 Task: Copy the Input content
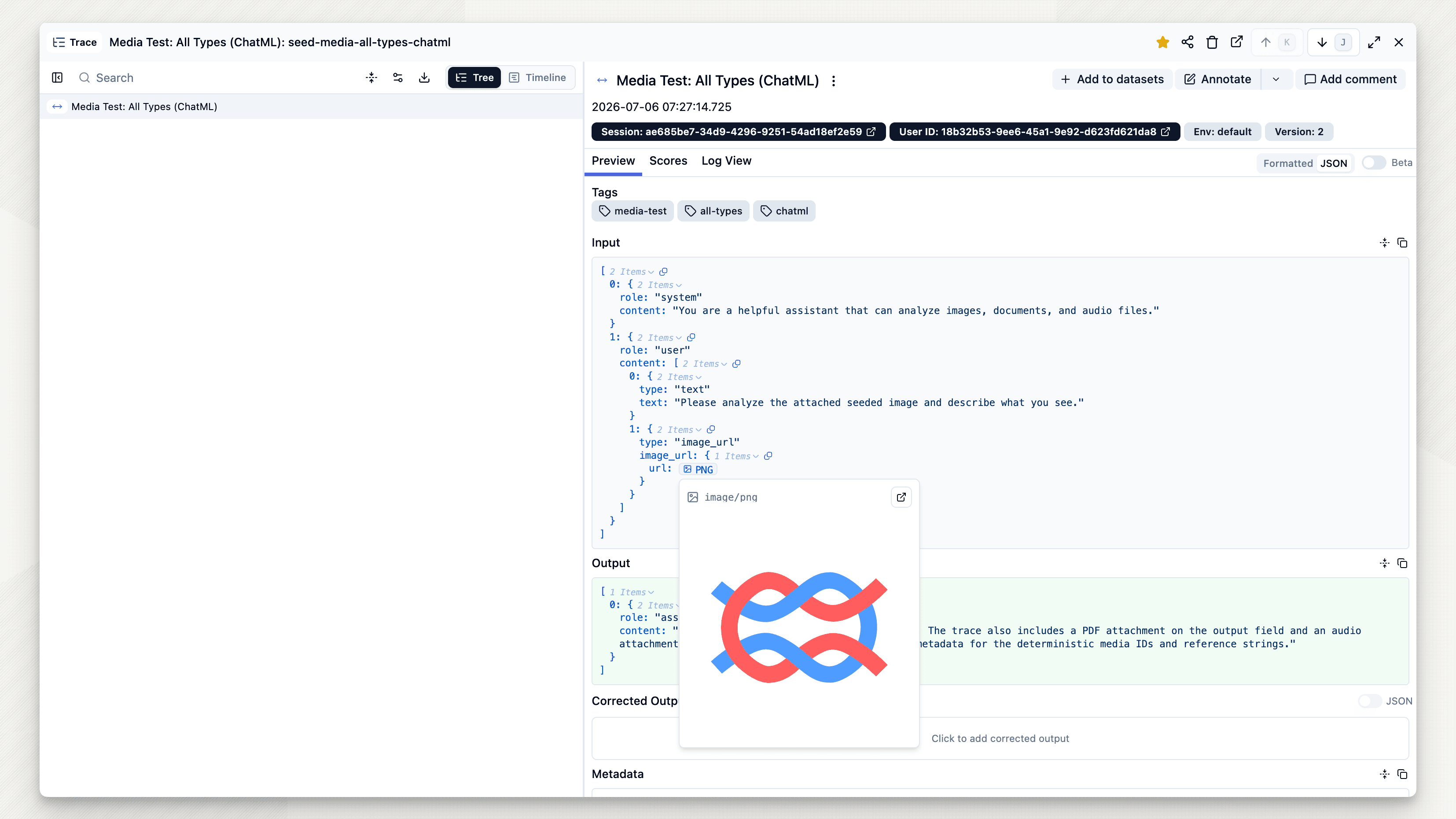[1402, 243]
